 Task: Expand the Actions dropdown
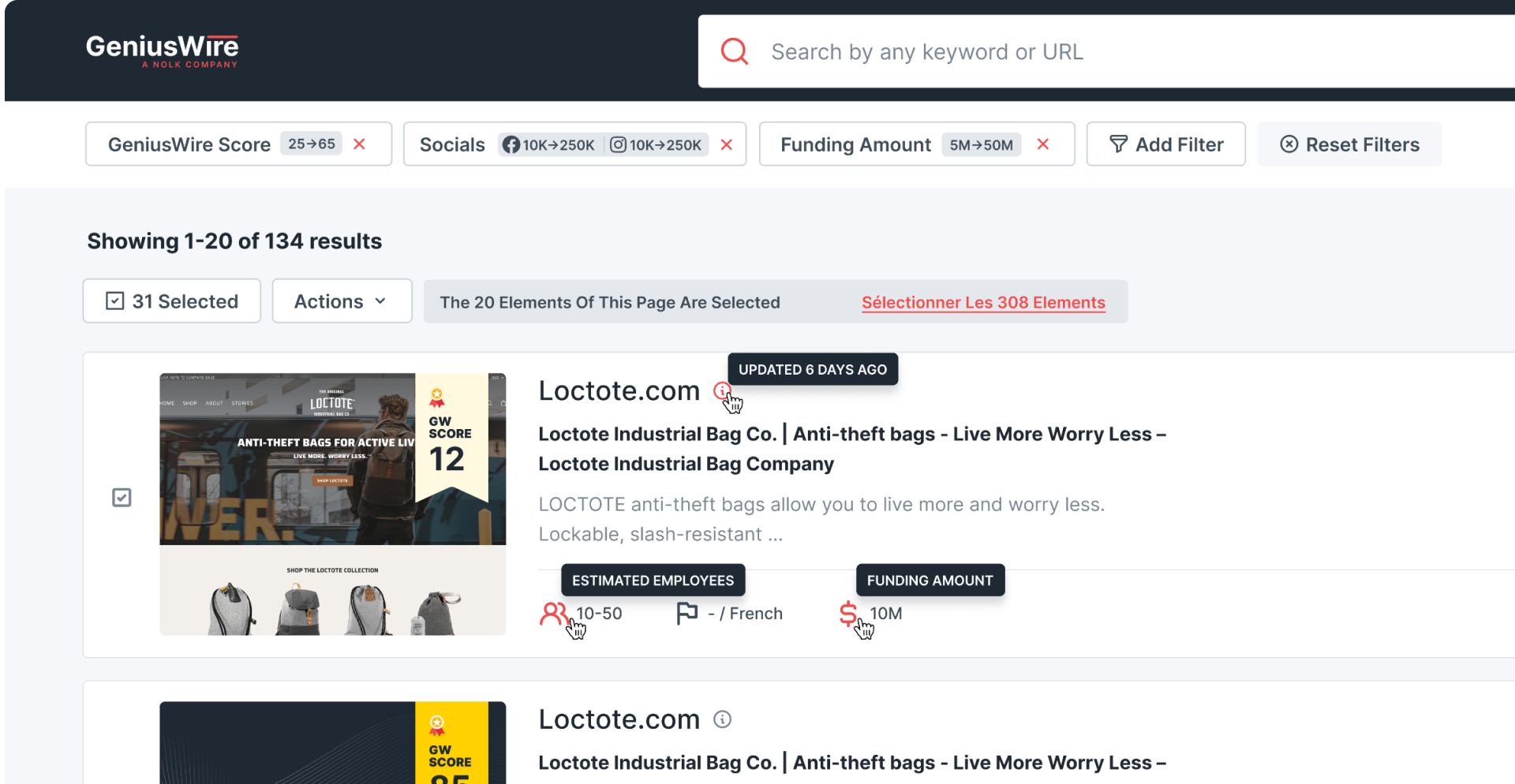pos(342,301)
